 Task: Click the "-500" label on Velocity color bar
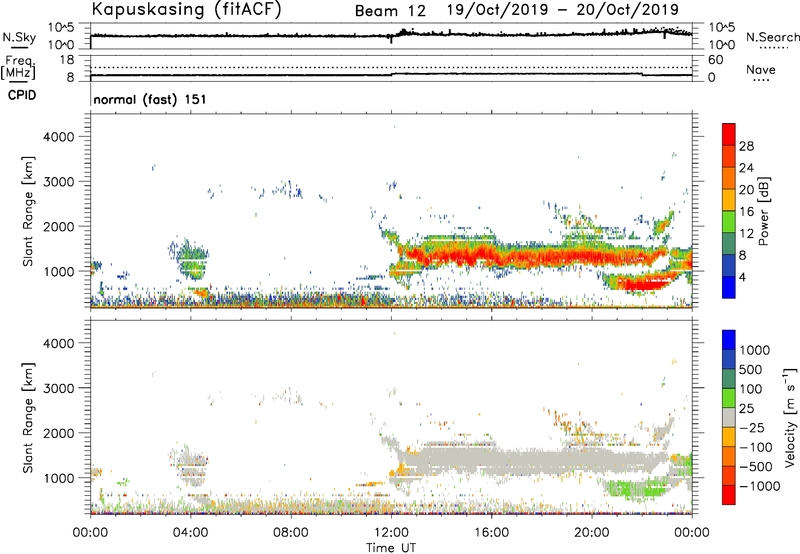coord(756,467)
